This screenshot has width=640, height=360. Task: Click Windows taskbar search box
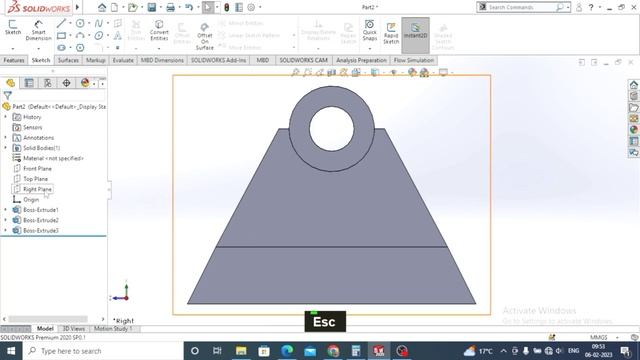pos(103,351)
